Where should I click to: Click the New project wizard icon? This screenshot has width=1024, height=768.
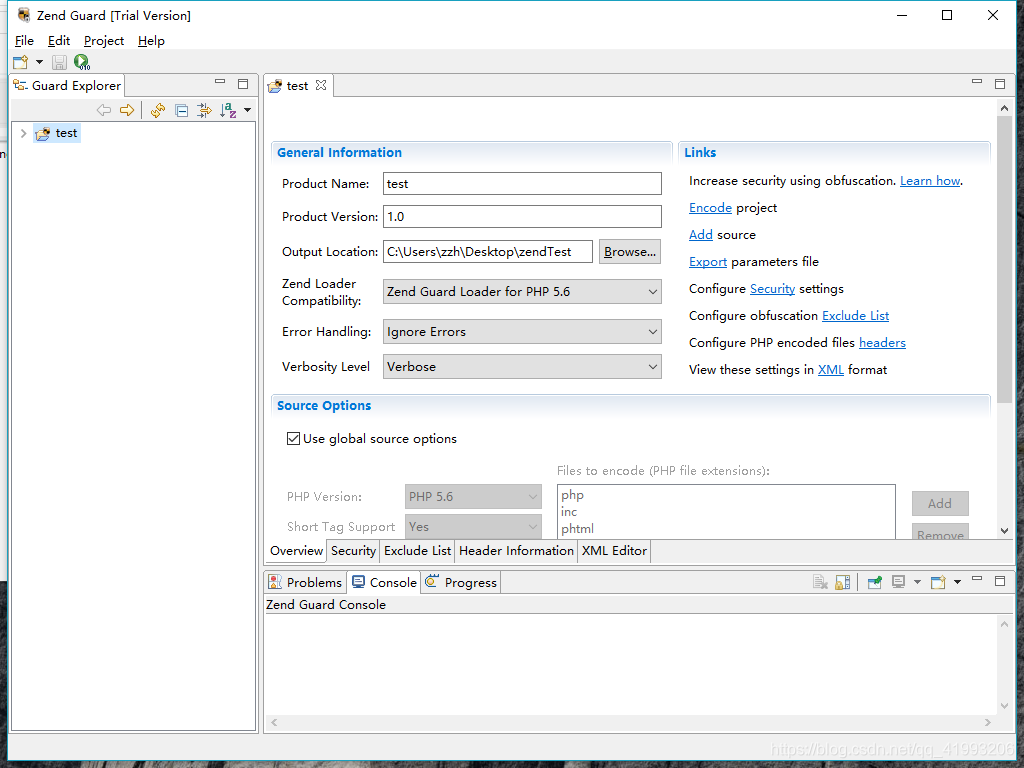20,62
